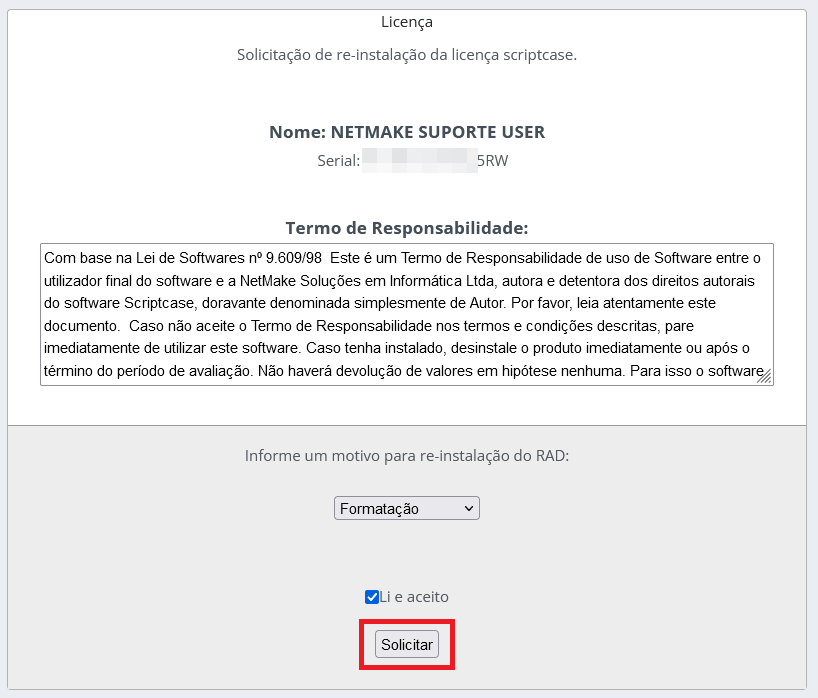Click 'Informe um motivo para re-instalação do RAD:' text
This screenshot has width=818, height=698.
[x=407, y=456]
